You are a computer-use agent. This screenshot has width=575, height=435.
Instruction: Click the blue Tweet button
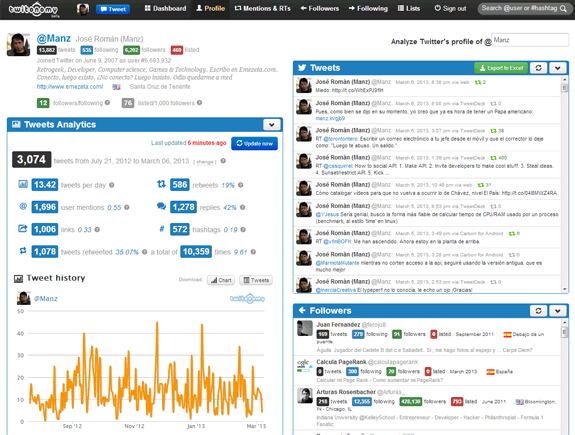click(x=113, y=9)
